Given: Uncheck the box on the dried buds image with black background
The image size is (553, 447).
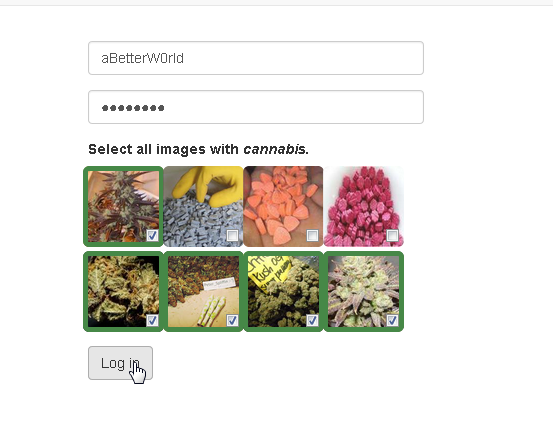Looking at the screenshot, I should 152,320.
